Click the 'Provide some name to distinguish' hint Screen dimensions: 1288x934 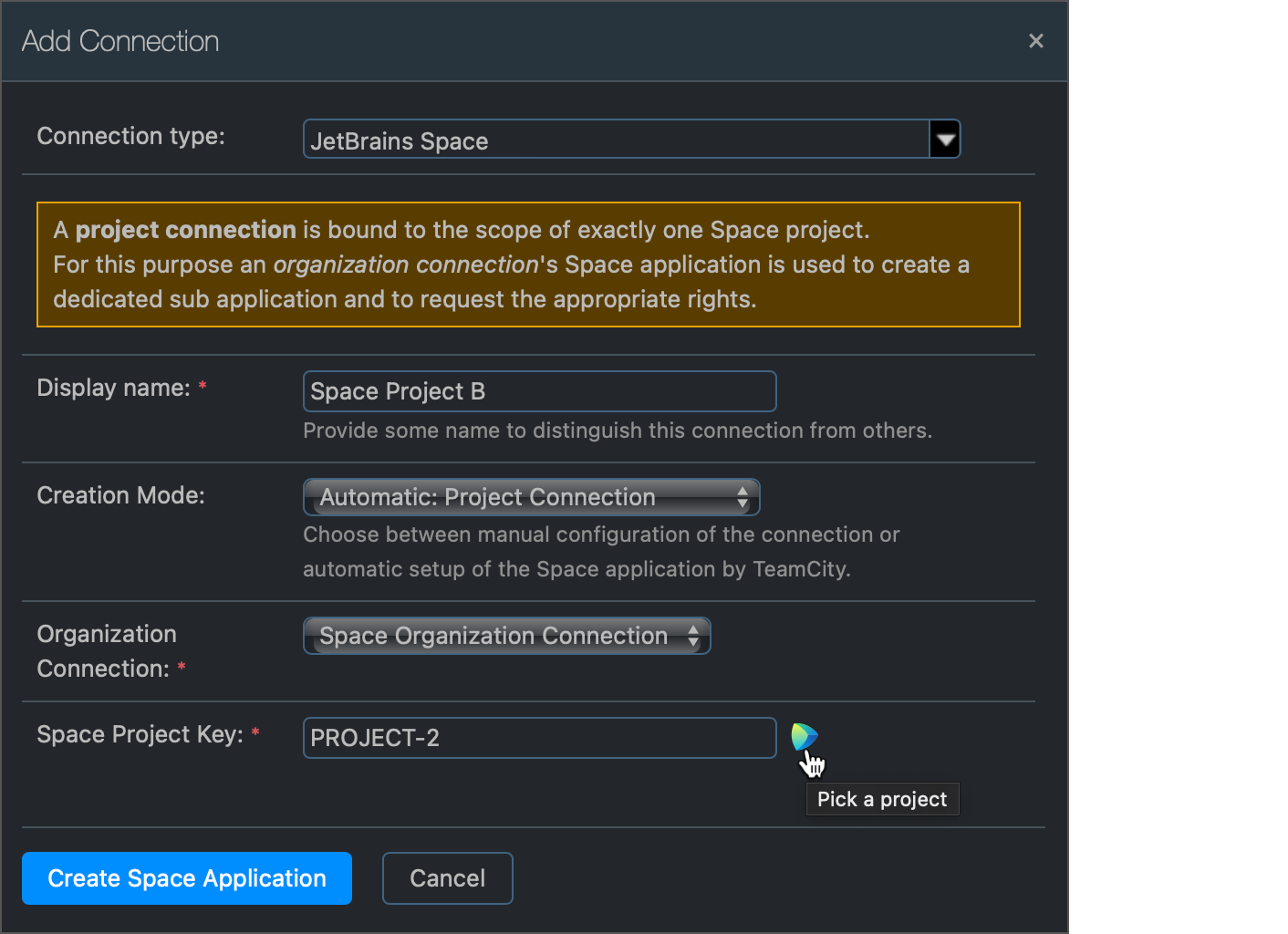coord(618,431)
